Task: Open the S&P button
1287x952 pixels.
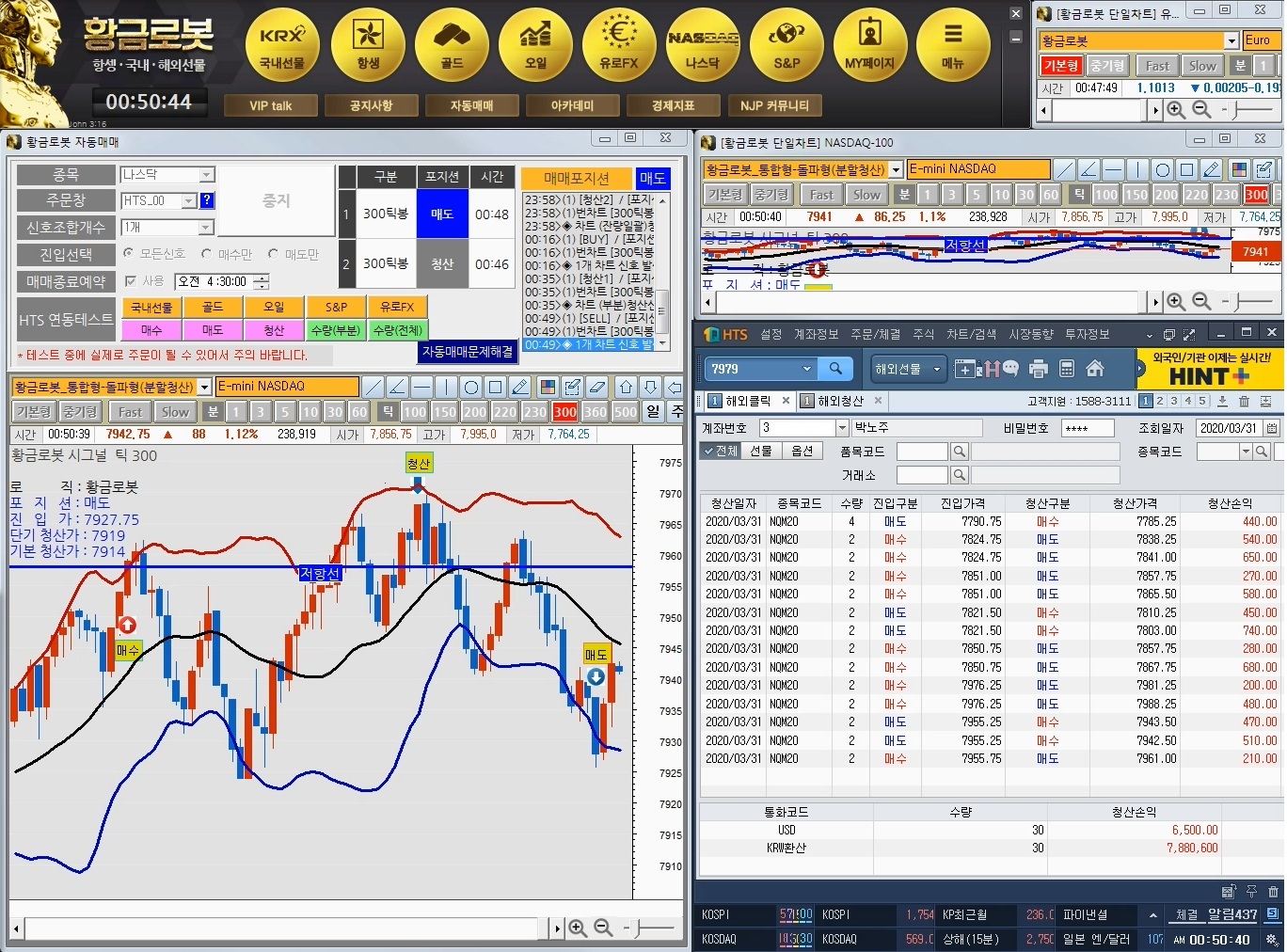Action: click(786, 45)
